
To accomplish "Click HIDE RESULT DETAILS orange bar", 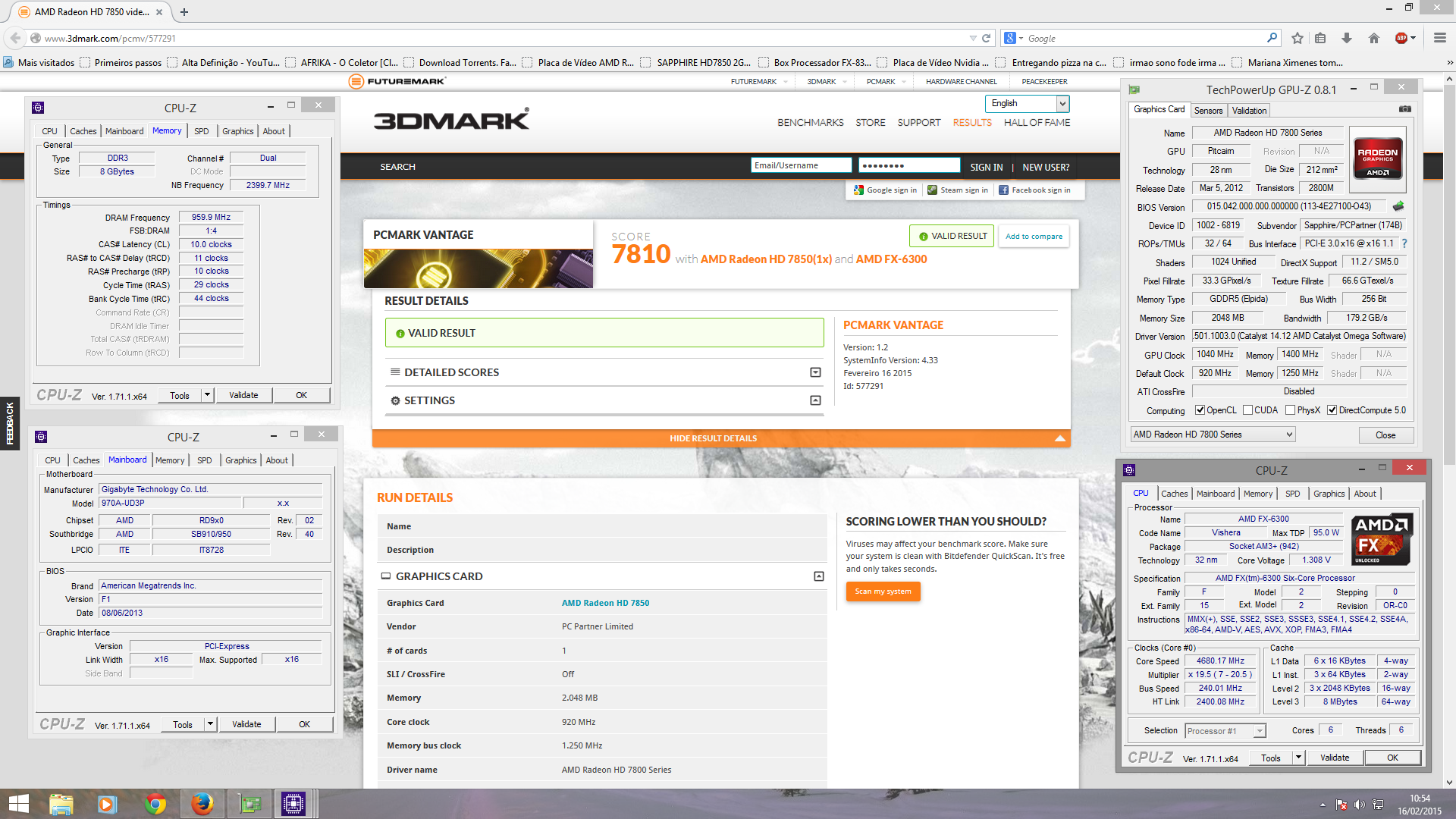I will coord(721,438).
